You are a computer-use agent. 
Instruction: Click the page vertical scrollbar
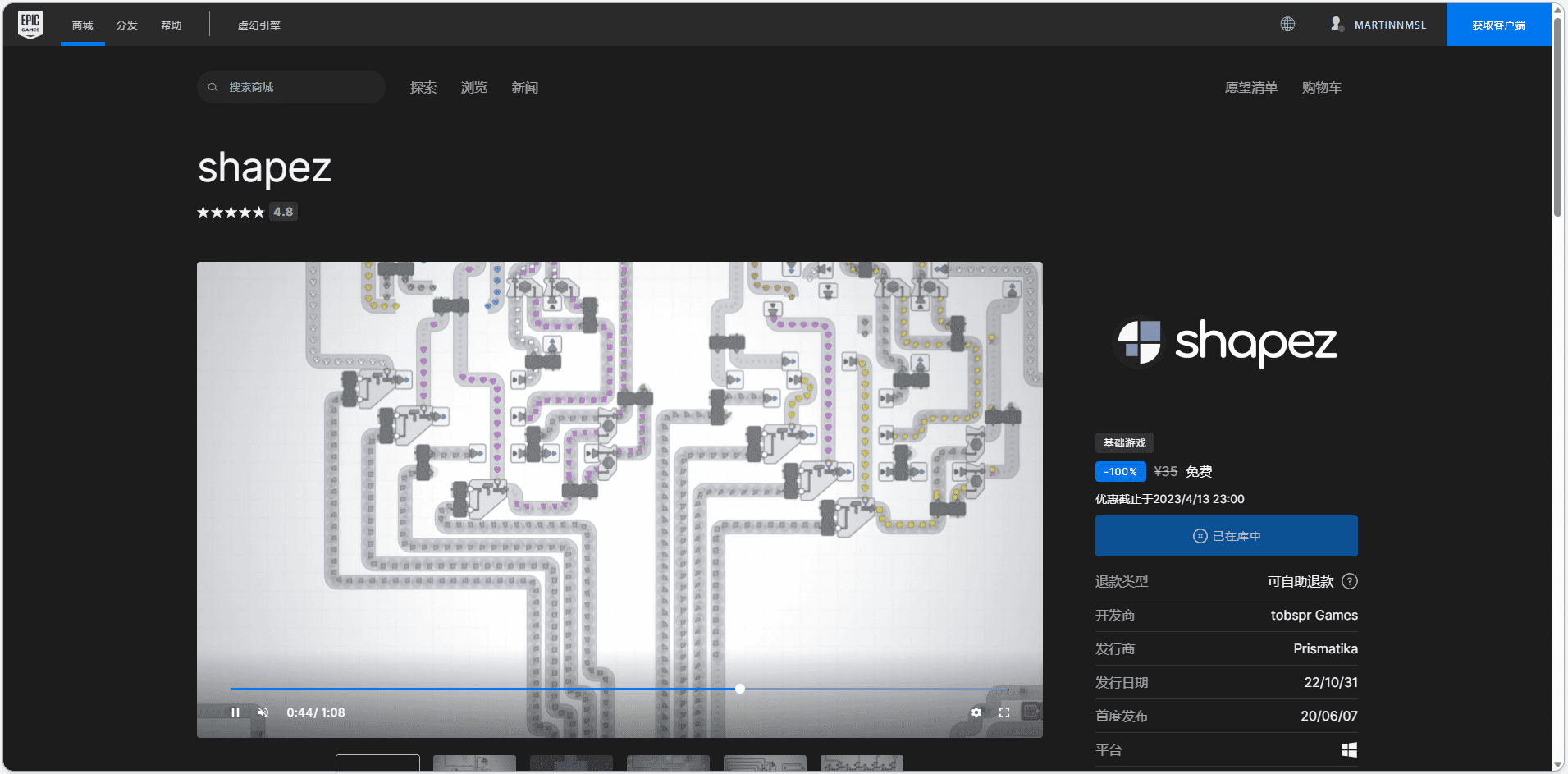(1558, 117)
